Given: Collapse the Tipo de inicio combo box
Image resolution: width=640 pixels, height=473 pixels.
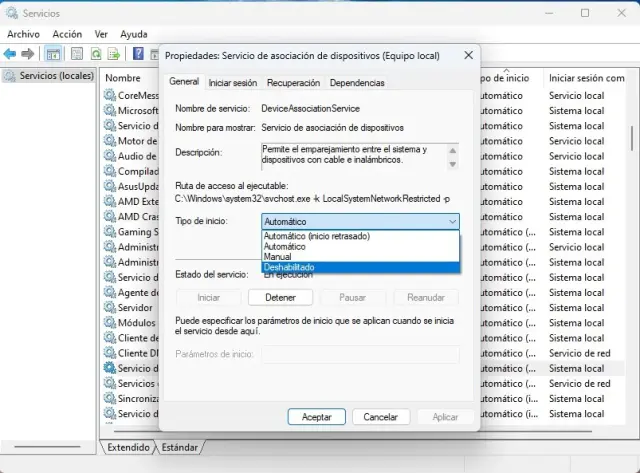Looking at the screenshot, I should pyautogui.click(x=453, y=221).
